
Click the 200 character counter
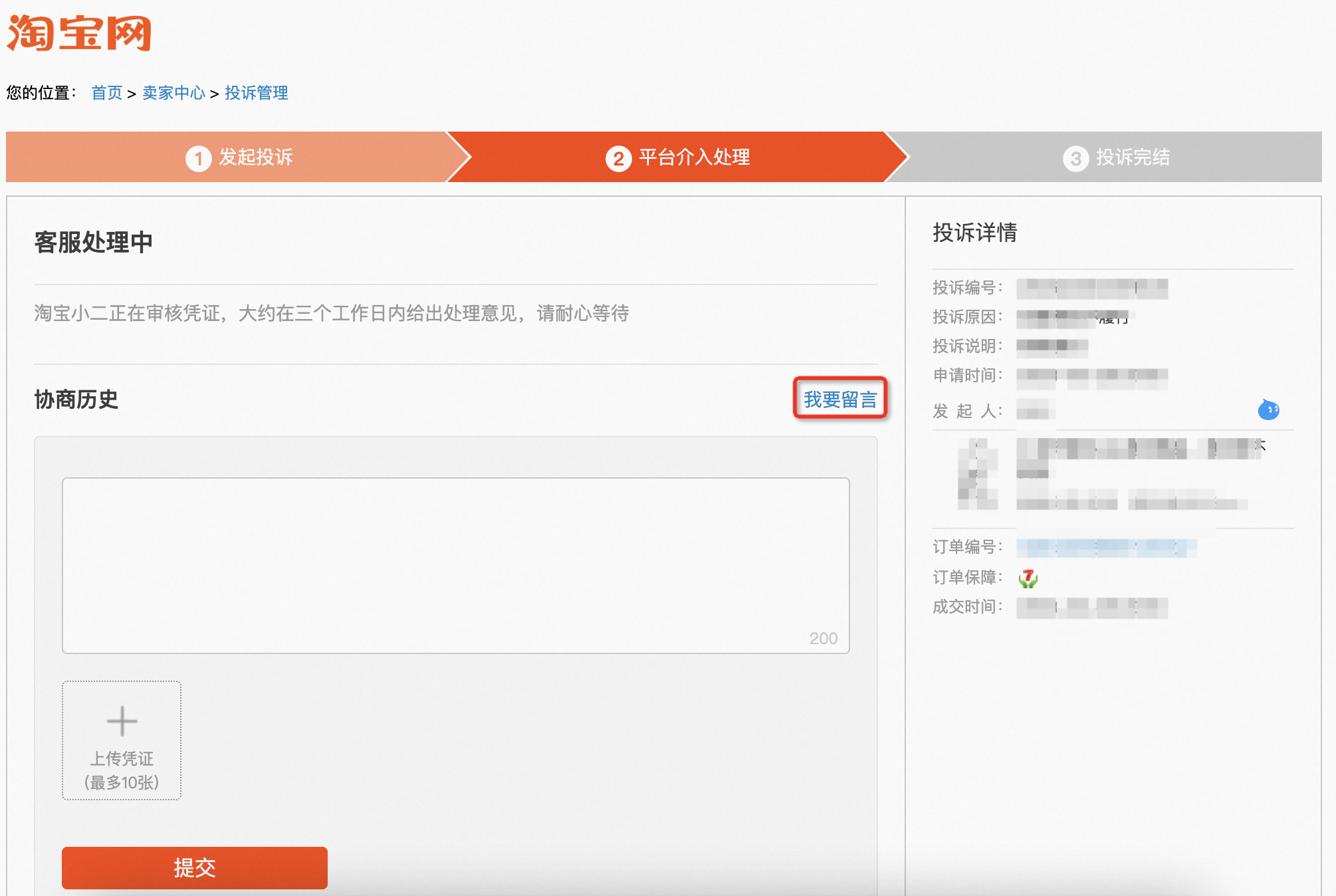pos(824,638)
